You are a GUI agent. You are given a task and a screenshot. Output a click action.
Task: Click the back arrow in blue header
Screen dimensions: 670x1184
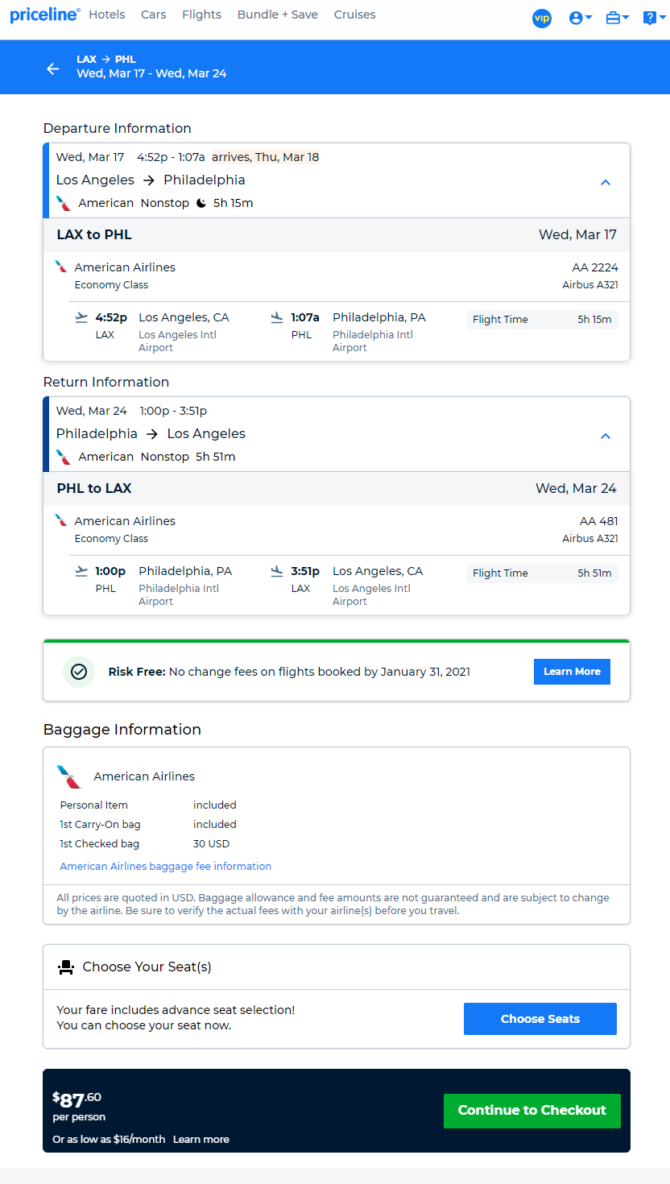click(53, 69)
